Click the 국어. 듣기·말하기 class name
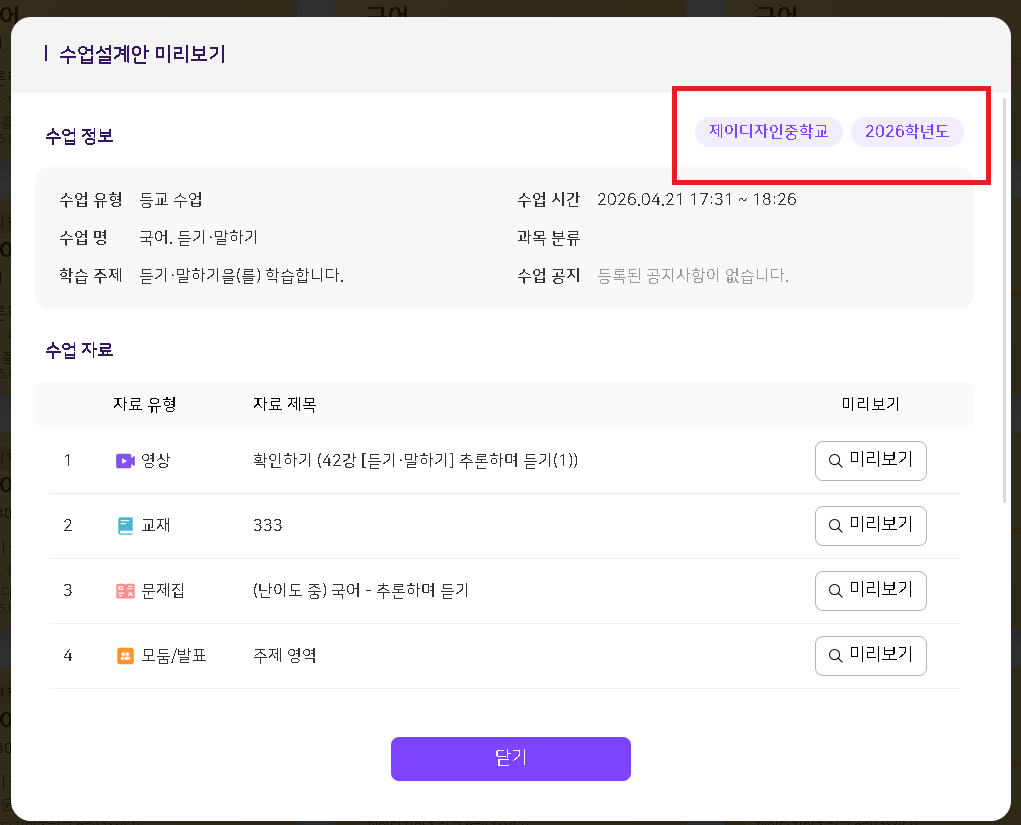 click(199, 238)
